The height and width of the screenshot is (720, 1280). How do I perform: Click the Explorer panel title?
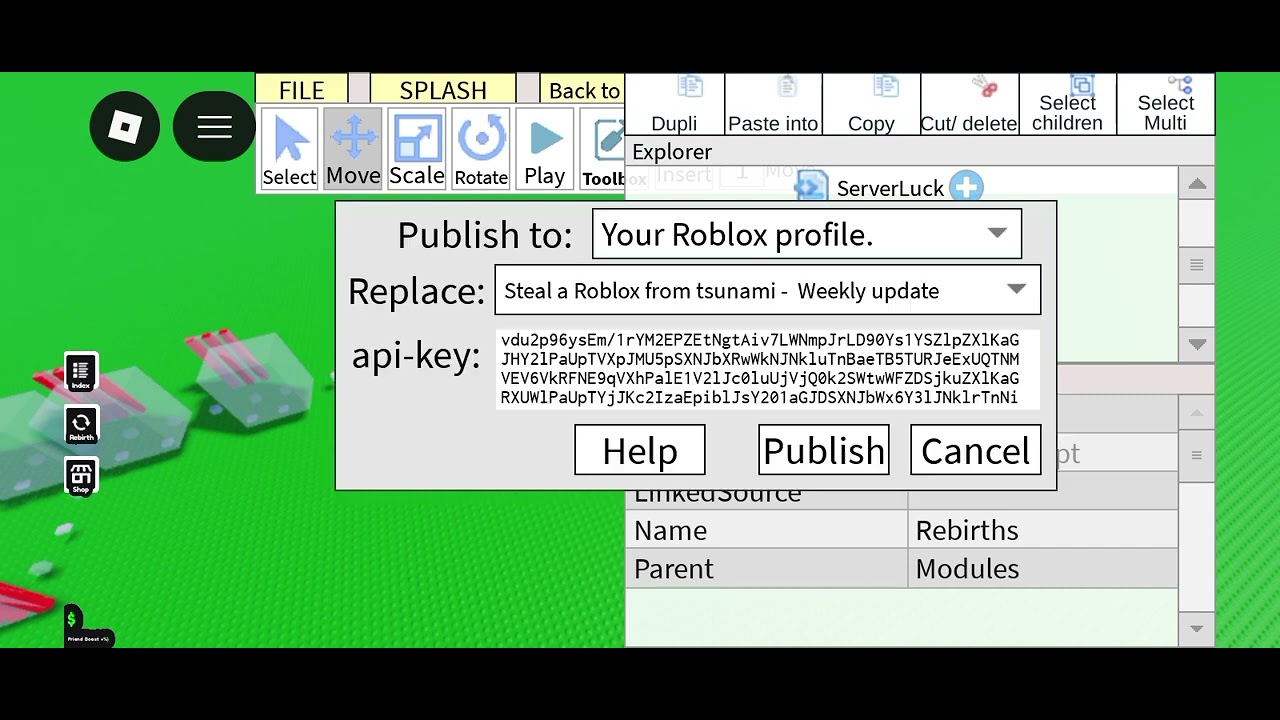coord(672,152)
